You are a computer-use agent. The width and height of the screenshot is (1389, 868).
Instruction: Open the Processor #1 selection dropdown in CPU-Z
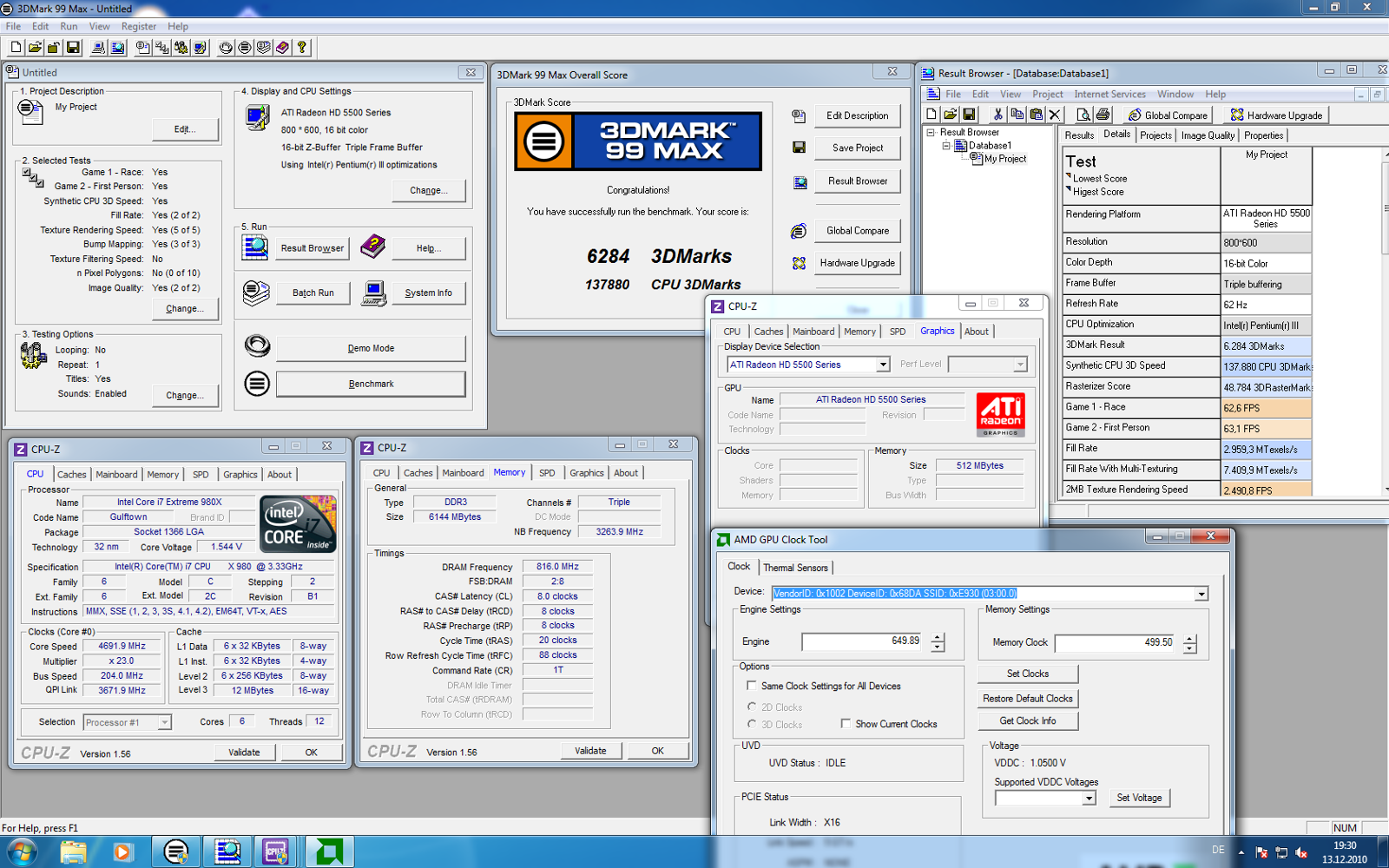coord(165,722)
